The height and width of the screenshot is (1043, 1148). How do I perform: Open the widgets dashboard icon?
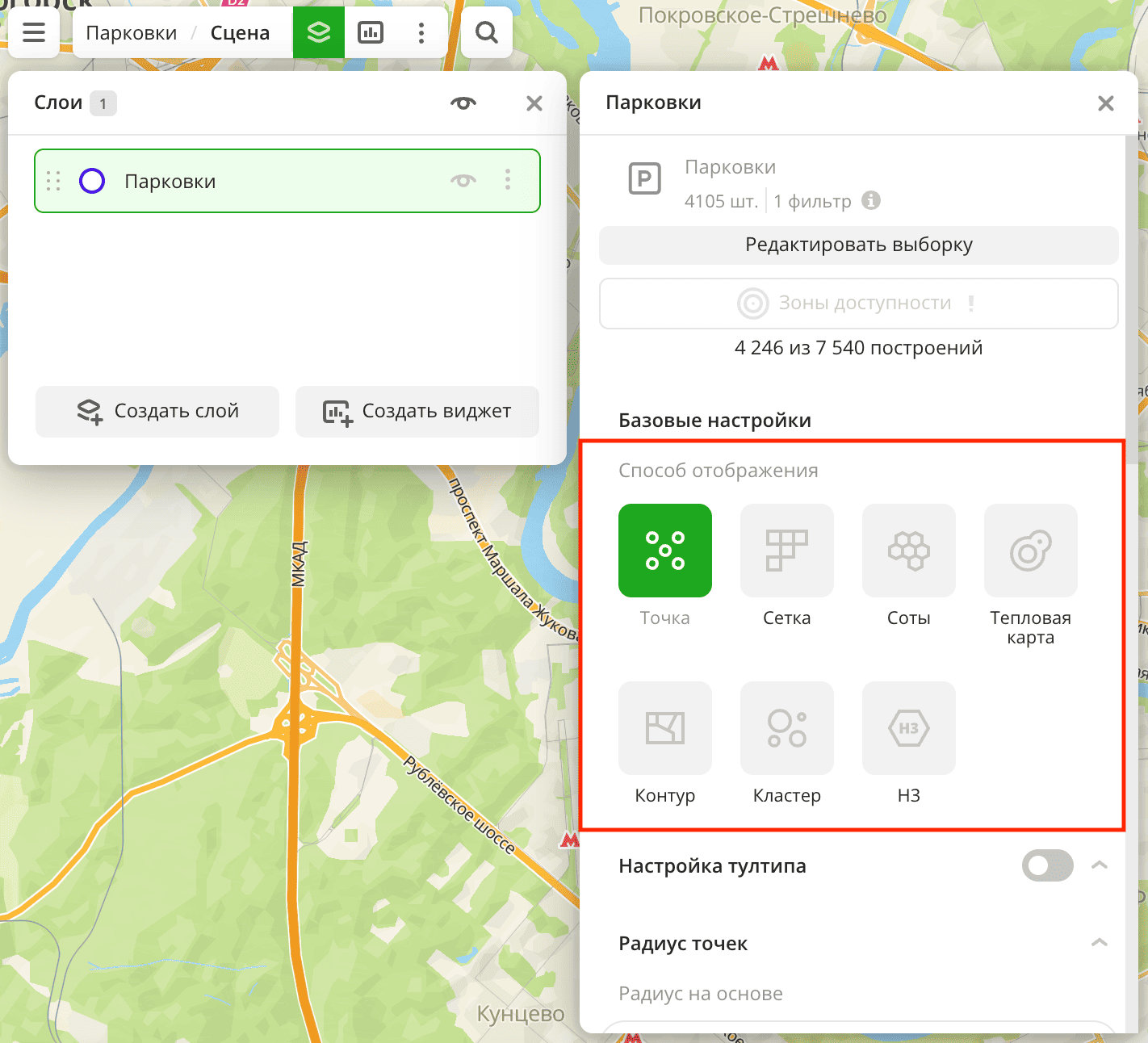[x=371, y=32]
